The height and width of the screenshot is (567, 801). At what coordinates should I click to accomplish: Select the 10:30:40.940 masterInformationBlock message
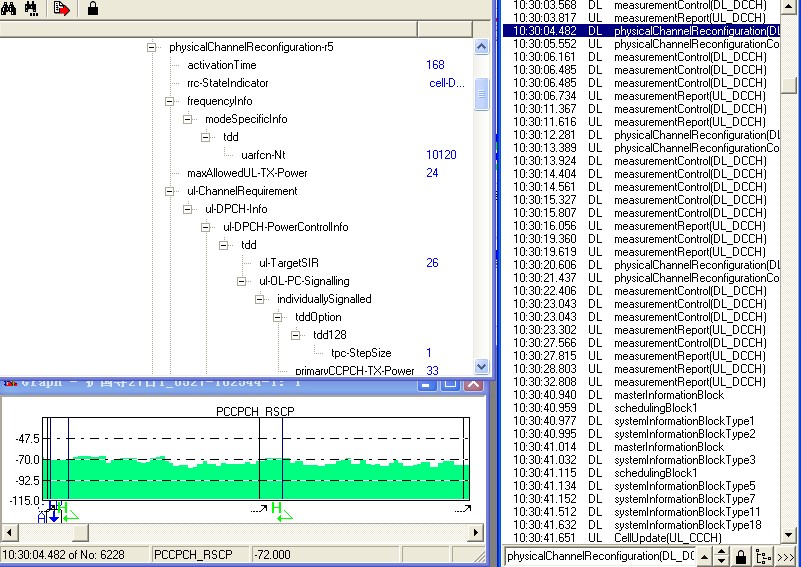[668, 395]
